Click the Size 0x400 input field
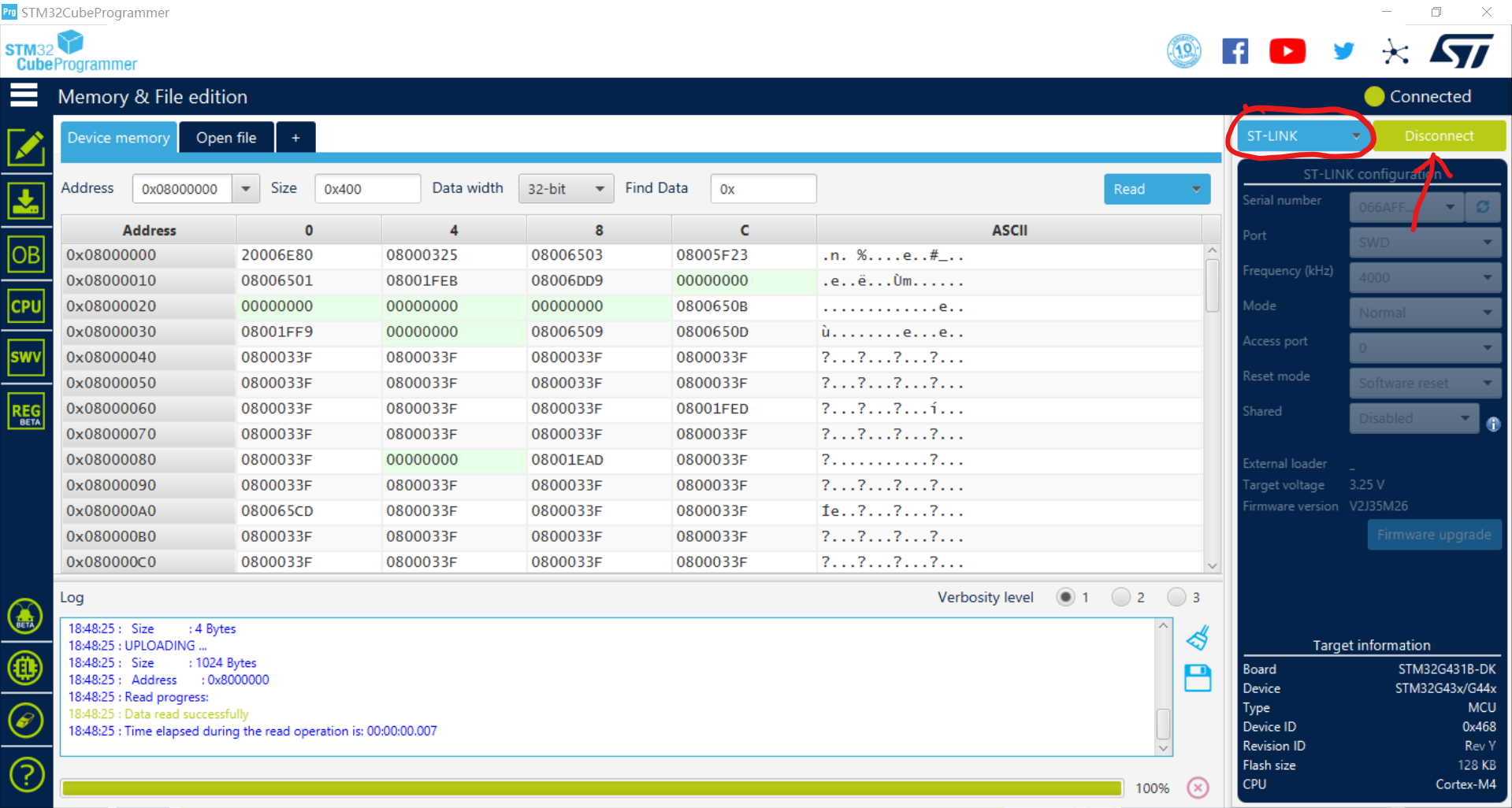 point(367,189)
